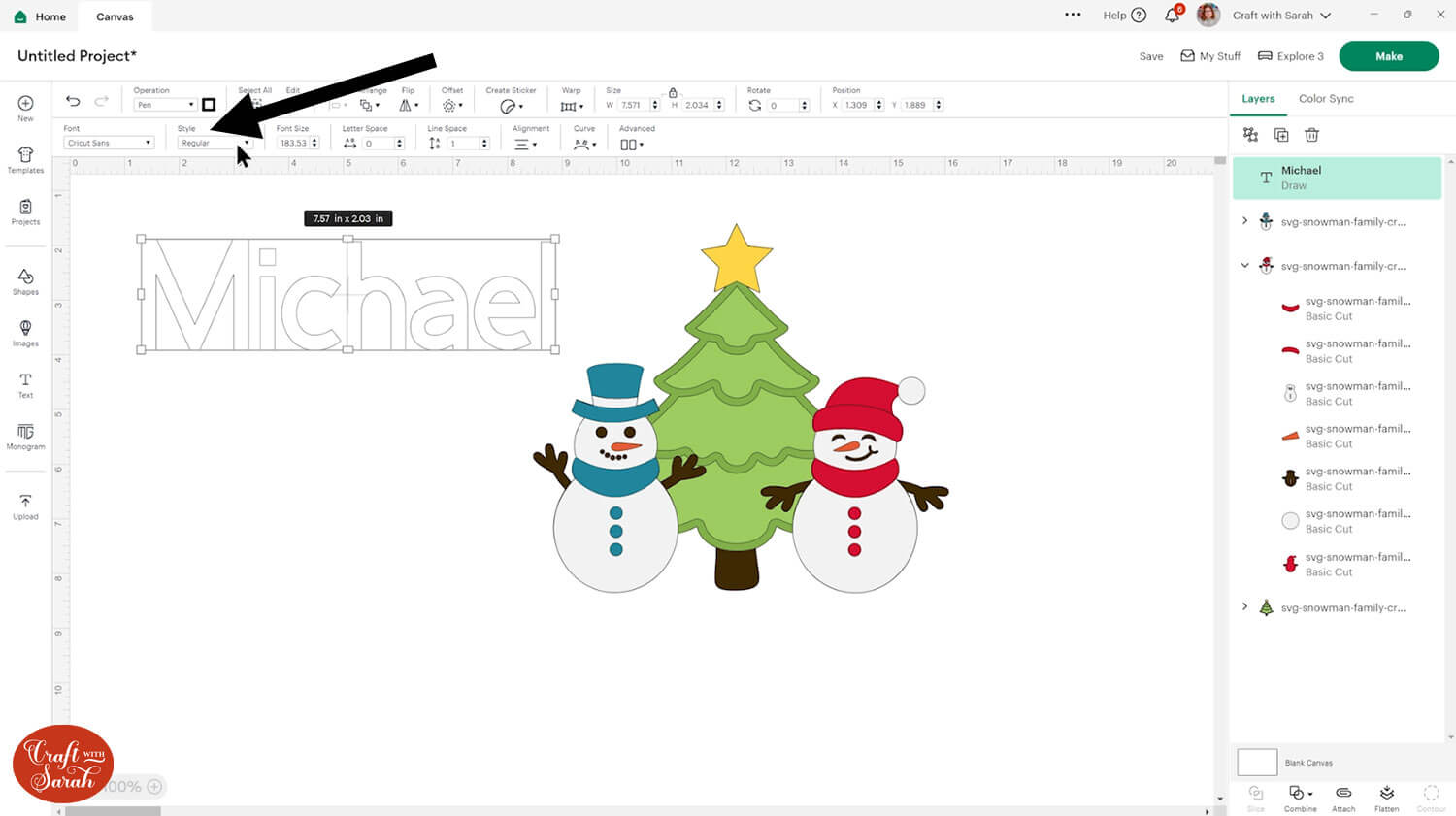Viewport: 1456px width, 816px height.
Task: Toggle the size aspect ratio lock
Action: [x=673, y=93]
